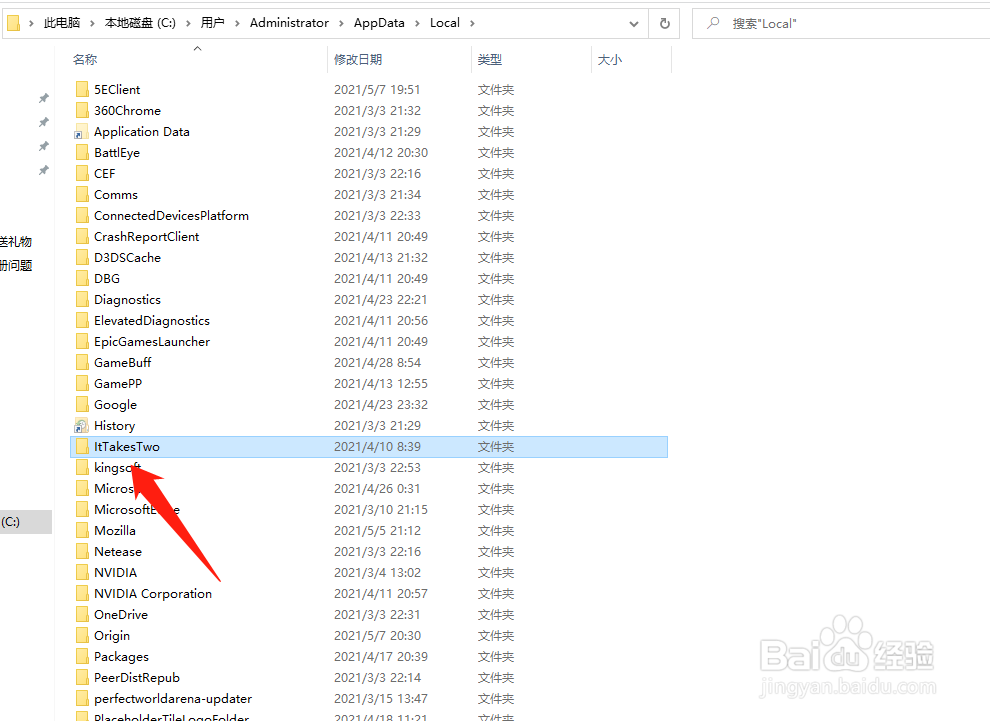
Task: Click the Mozilla folder icon
Action: click(81, 530)
